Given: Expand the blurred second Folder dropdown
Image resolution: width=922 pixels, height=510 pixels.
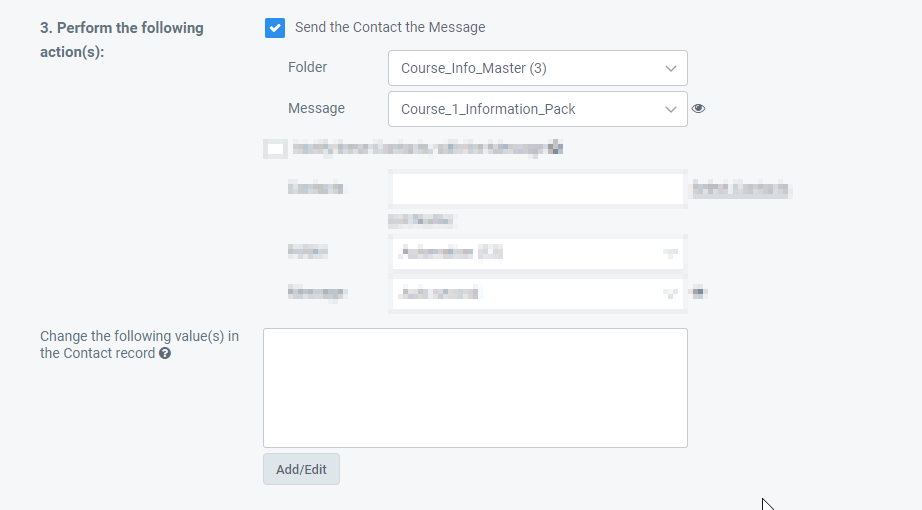Looking at the screenshot, I should point(537,254).
